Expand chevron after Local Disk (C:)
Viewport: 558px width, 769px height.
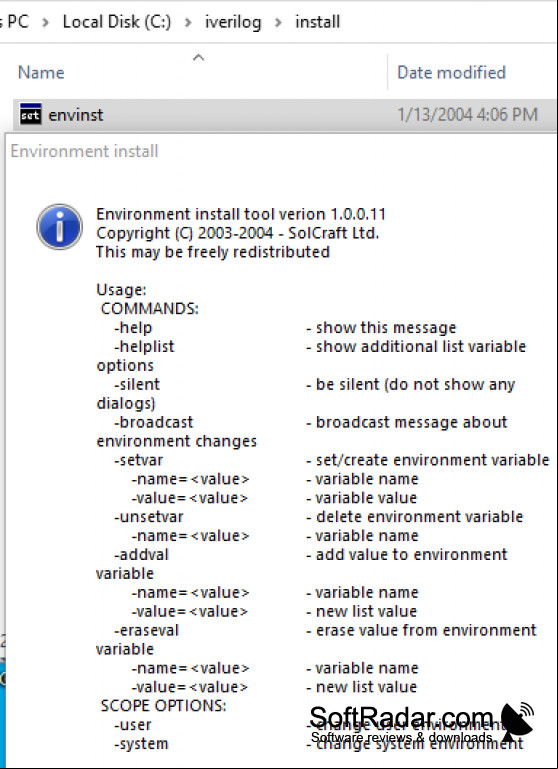pyautogui.click(x=188, y=23)
